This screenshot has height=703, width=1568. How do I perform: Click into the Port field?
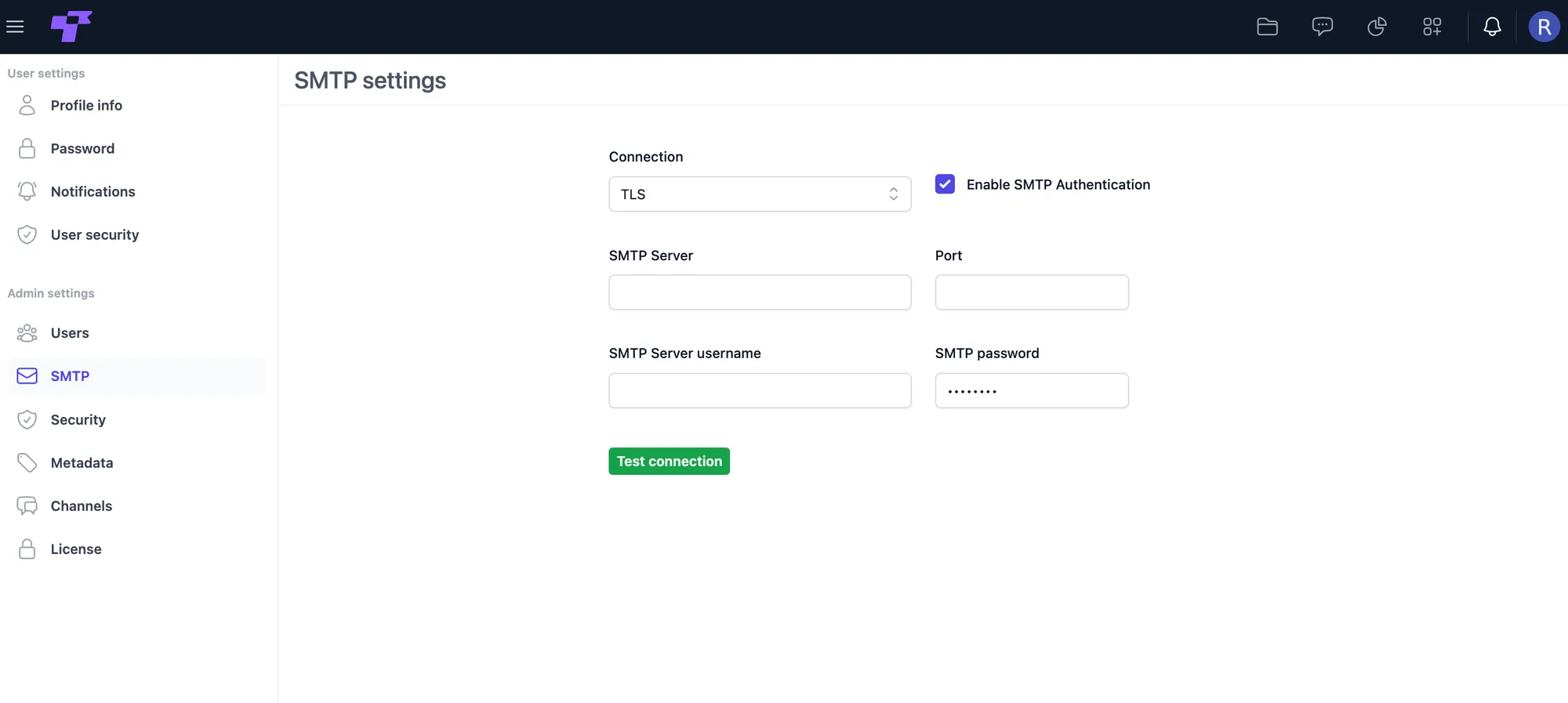pyautogui.click(x=1032, y=292)
